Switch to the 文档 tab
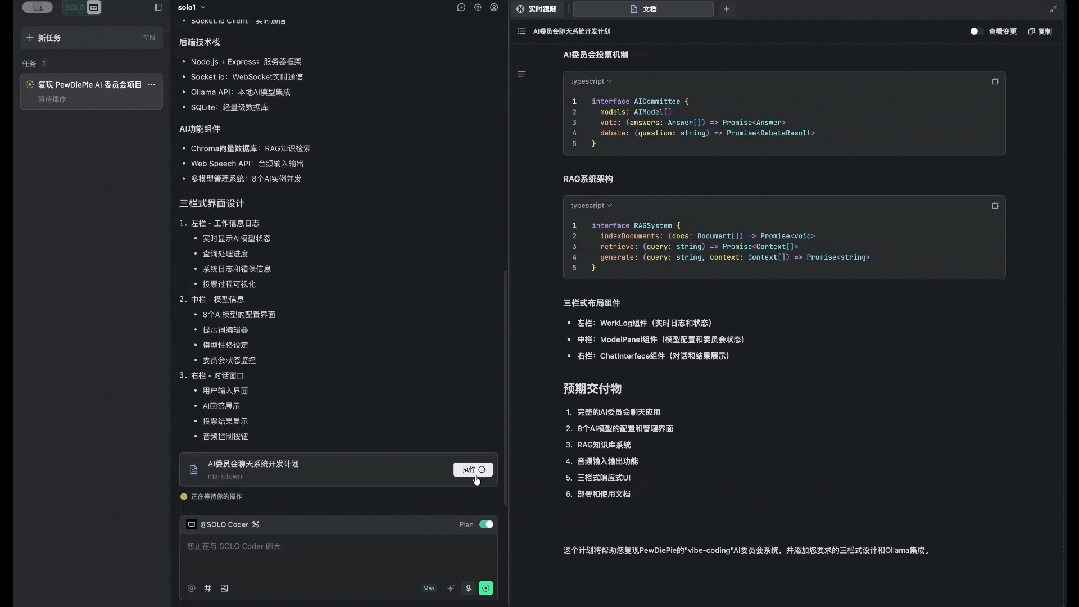 click(643, 8)
